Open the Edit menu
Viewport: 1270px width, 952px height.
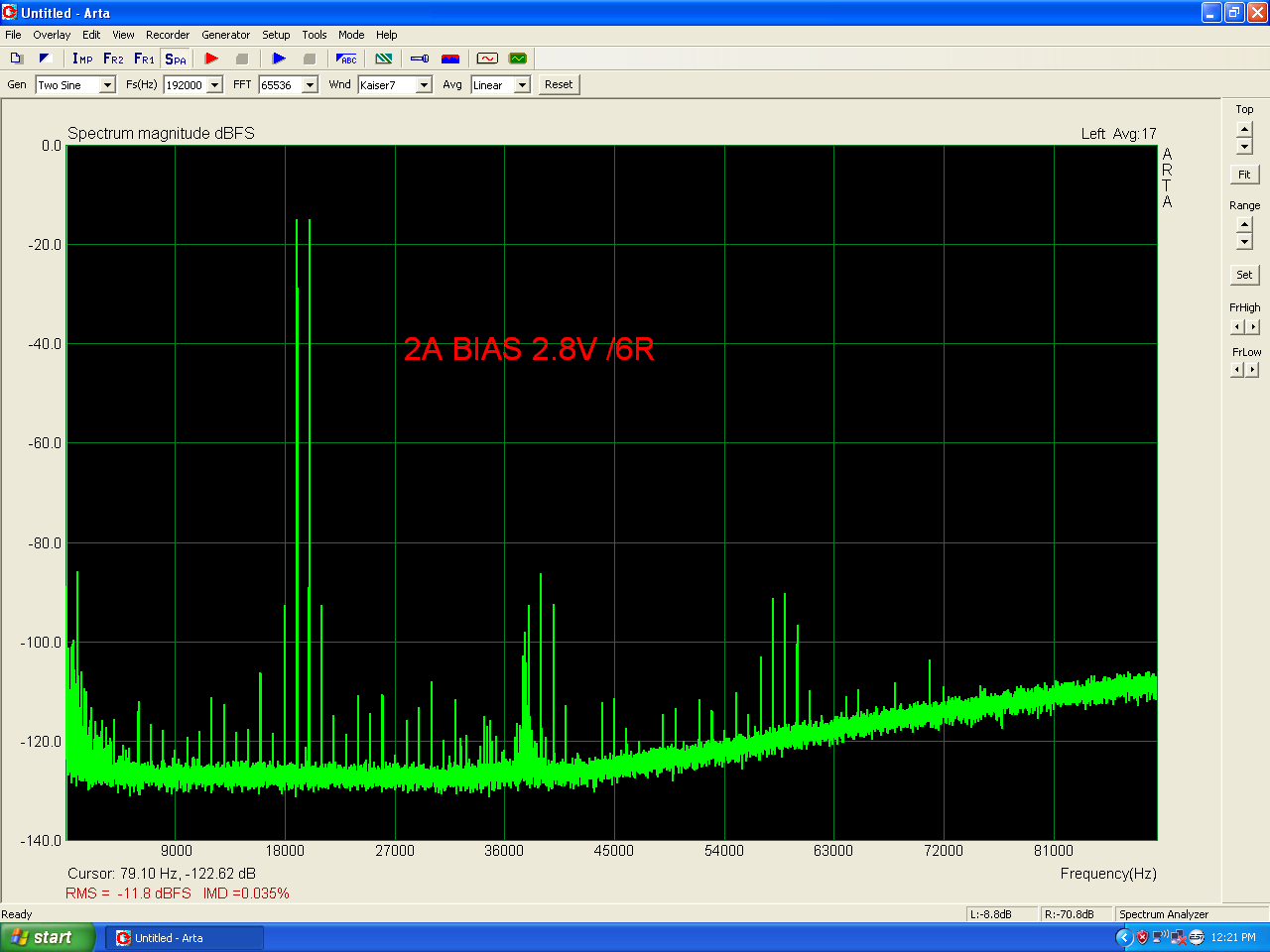[x=91, y=35]
